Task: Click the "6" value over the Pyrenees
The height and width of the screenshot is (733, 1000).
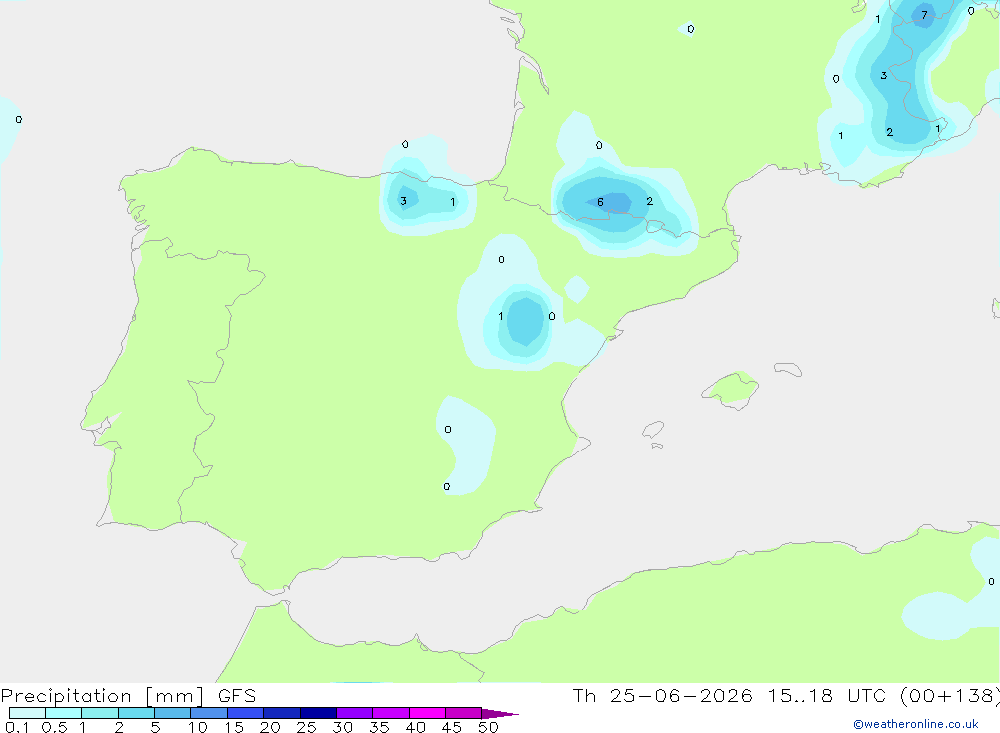Action: 600,202
